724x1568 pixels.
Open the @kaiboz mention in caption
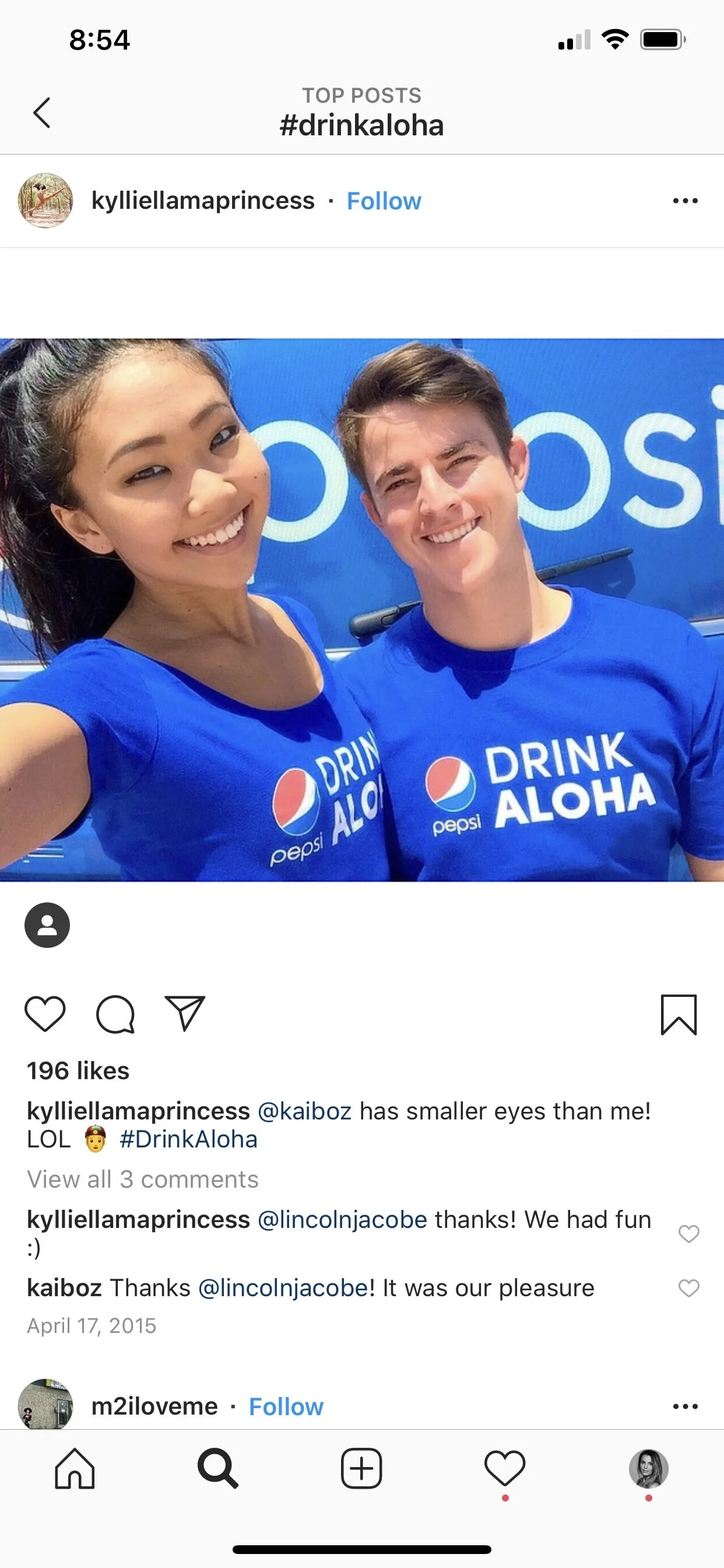pyautogui.click(x=305, y=1111)
